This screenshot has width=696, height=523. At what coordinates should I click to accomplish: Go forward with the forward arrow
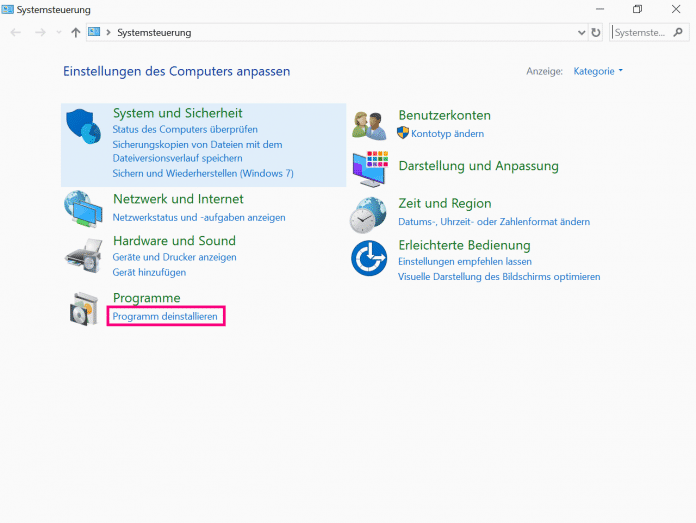pos(40,32)
